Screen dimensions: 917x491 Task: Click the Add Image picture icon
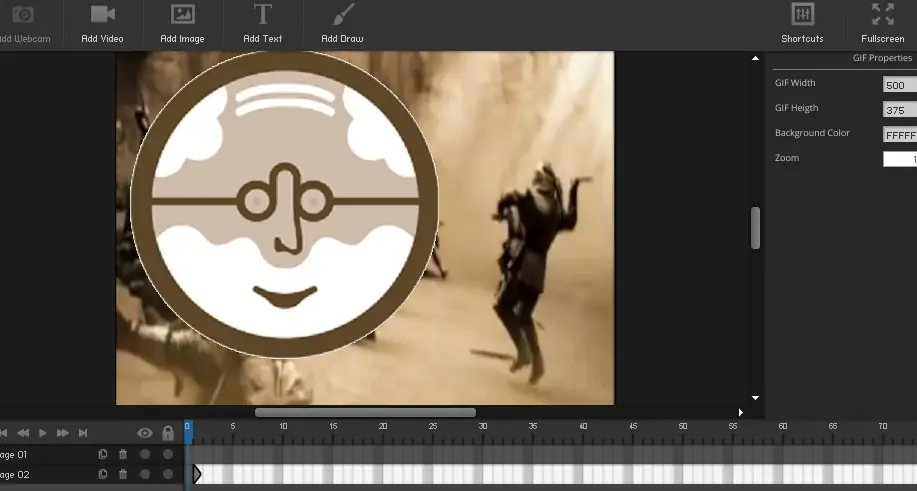182,14
